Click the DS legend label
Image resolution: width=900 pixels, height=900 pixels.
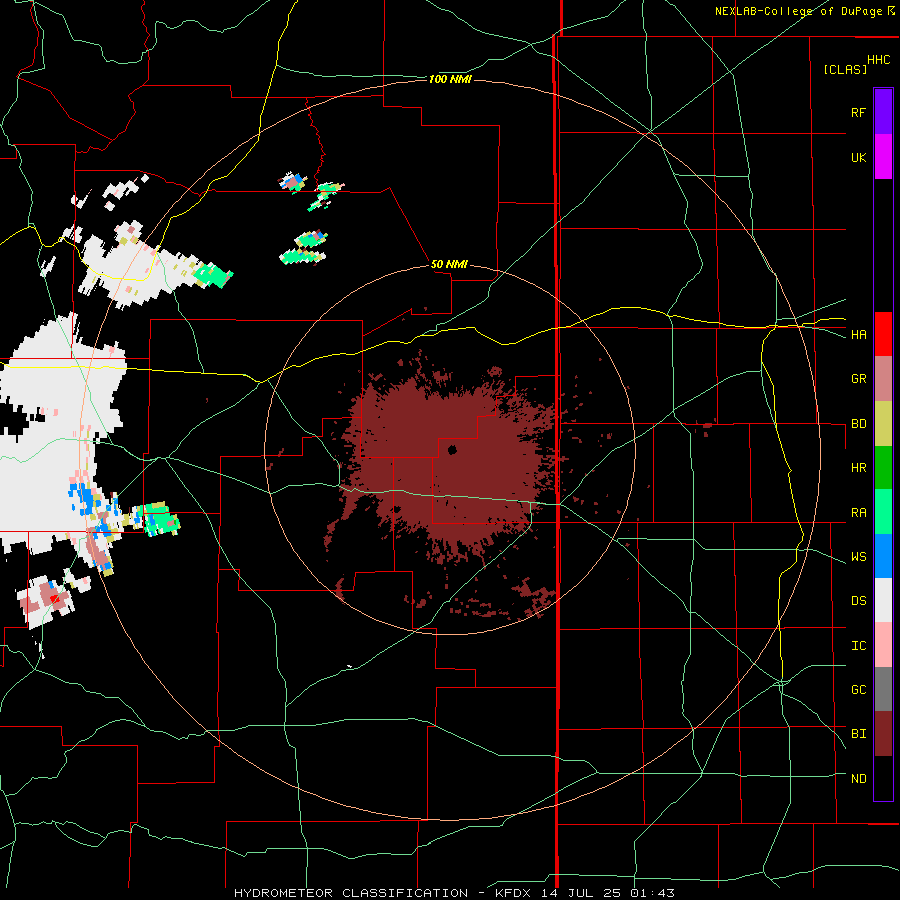click(858, 600)
